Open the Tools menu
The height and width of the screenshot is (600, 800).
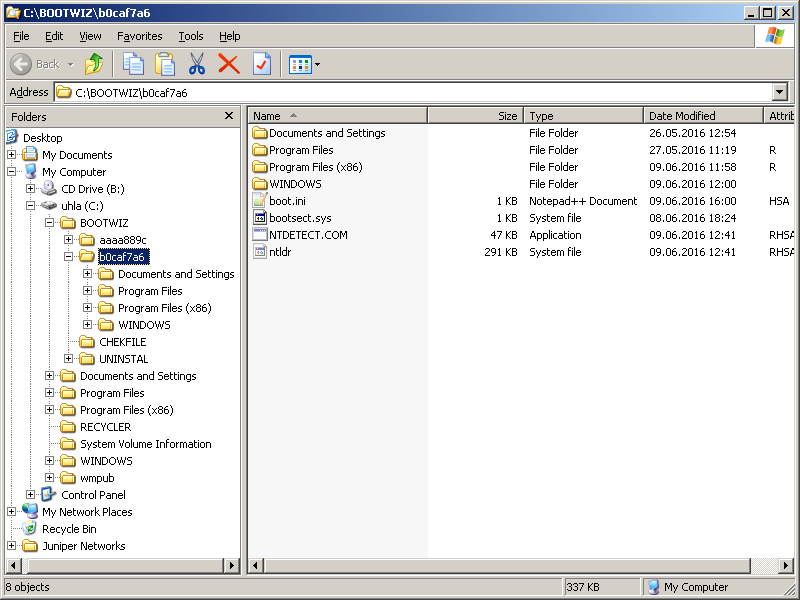tap(190, 36)
